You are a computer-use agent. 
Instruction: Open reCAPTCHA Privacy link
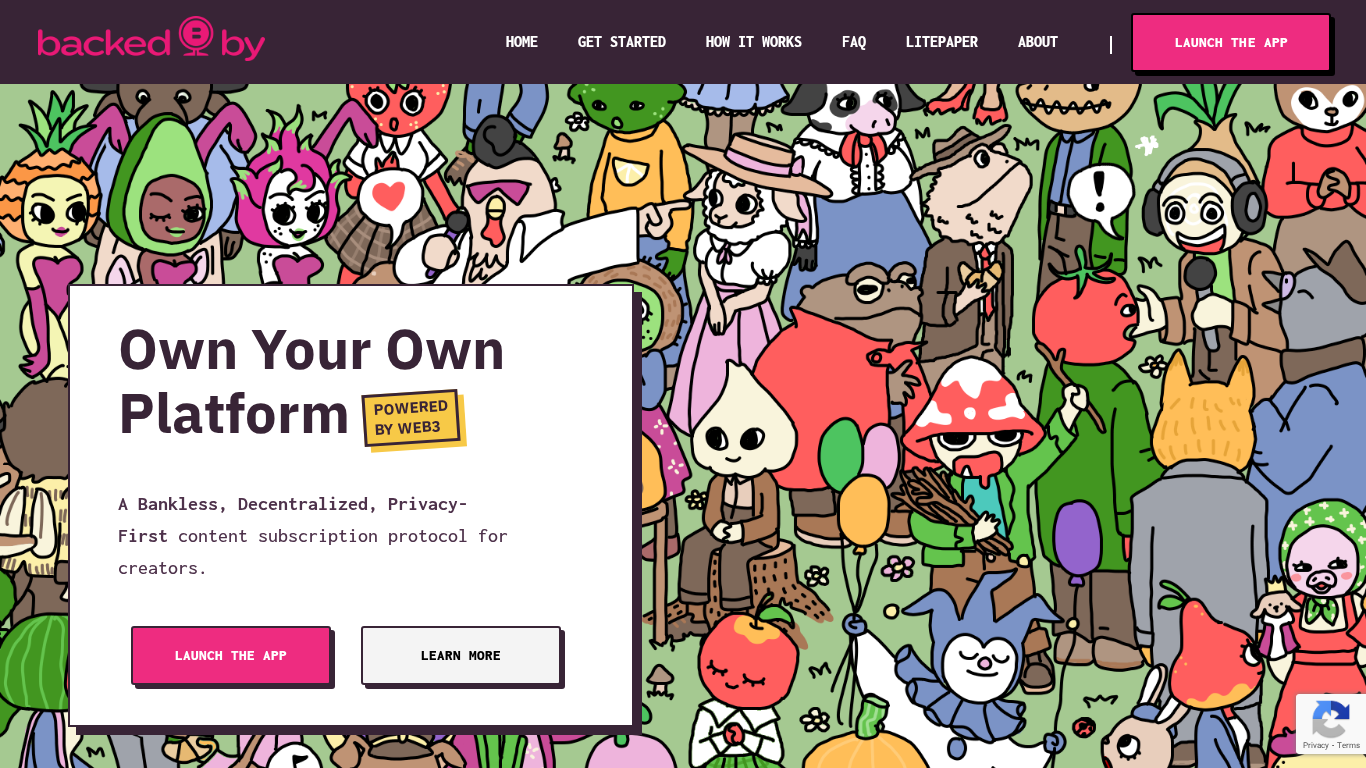(1316, 745)
